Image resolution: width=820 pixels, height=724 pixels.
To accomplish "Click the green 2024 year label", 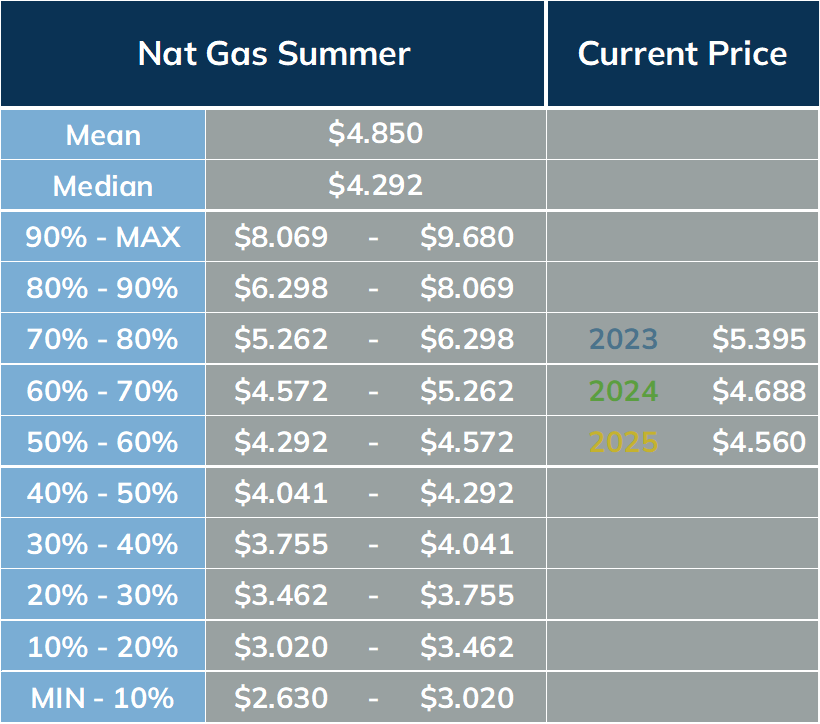I will click(x=623, y=391).
